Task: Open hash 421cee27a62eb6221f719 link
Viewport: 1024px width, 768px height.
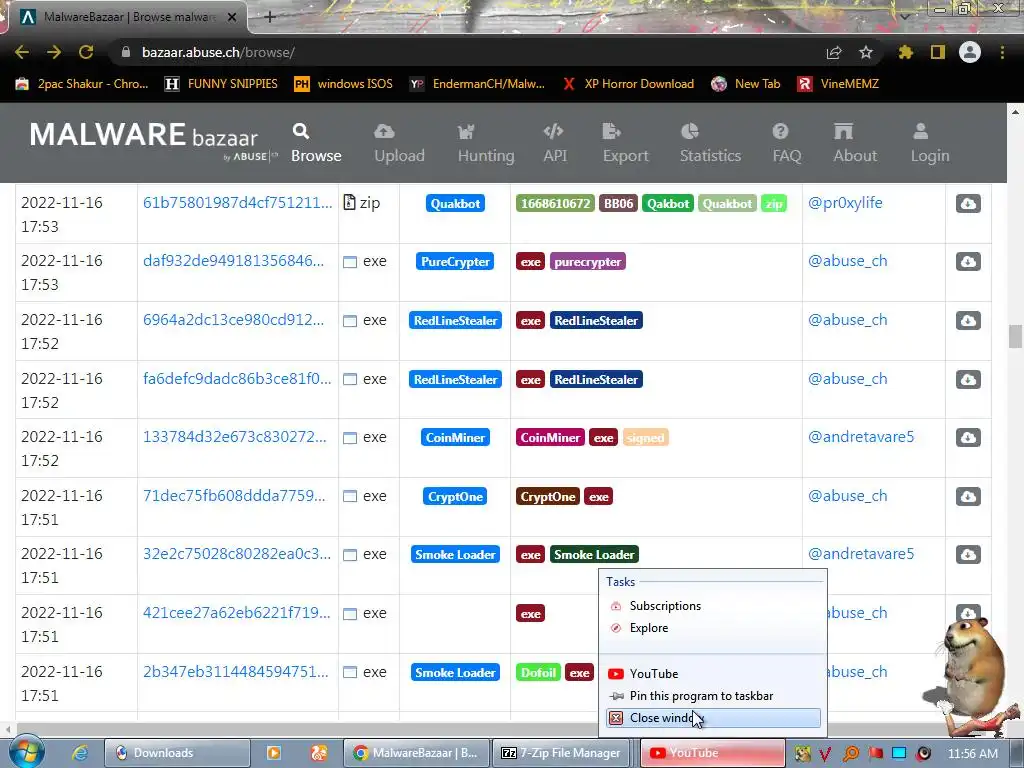Action: point(236,613)
